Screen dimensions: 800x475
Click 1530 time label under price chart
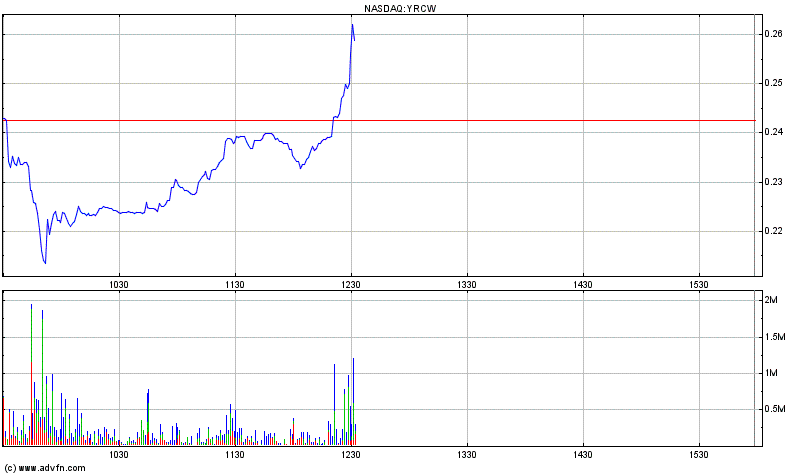pos(698,285)
